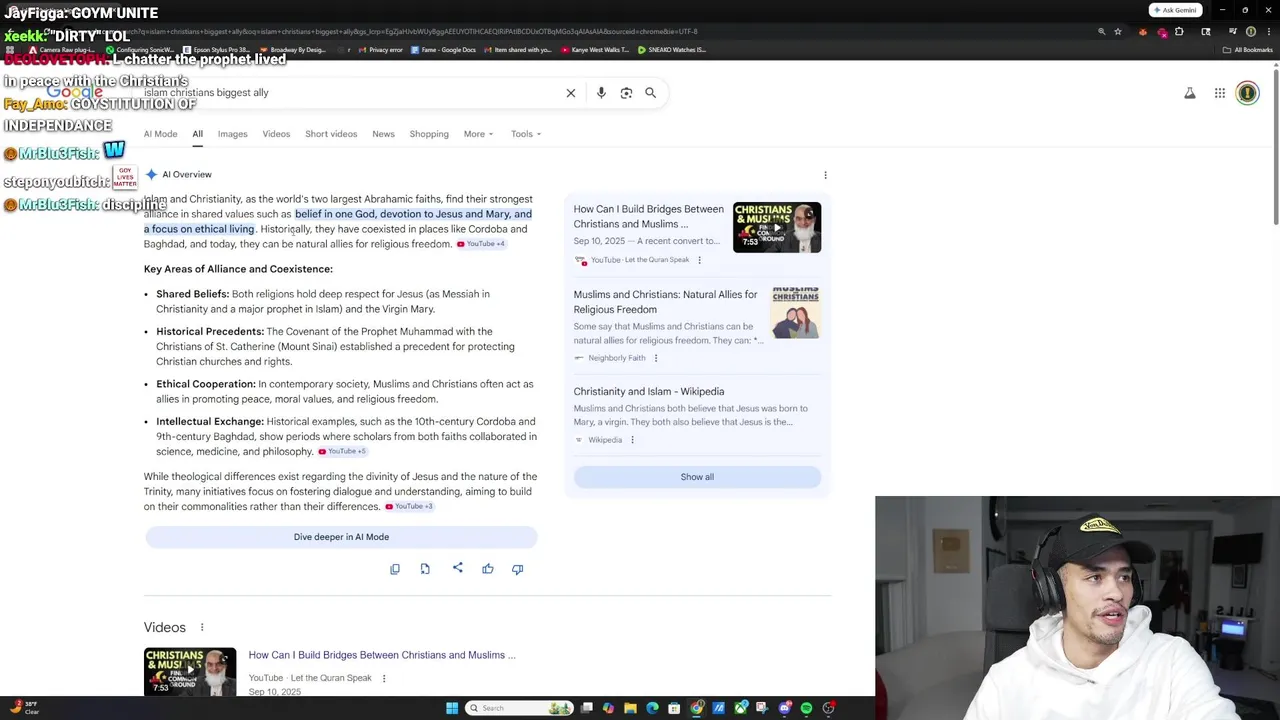Click the Google search input field
The width and height of the screenshot is (1280, 720).
point(350,93)
